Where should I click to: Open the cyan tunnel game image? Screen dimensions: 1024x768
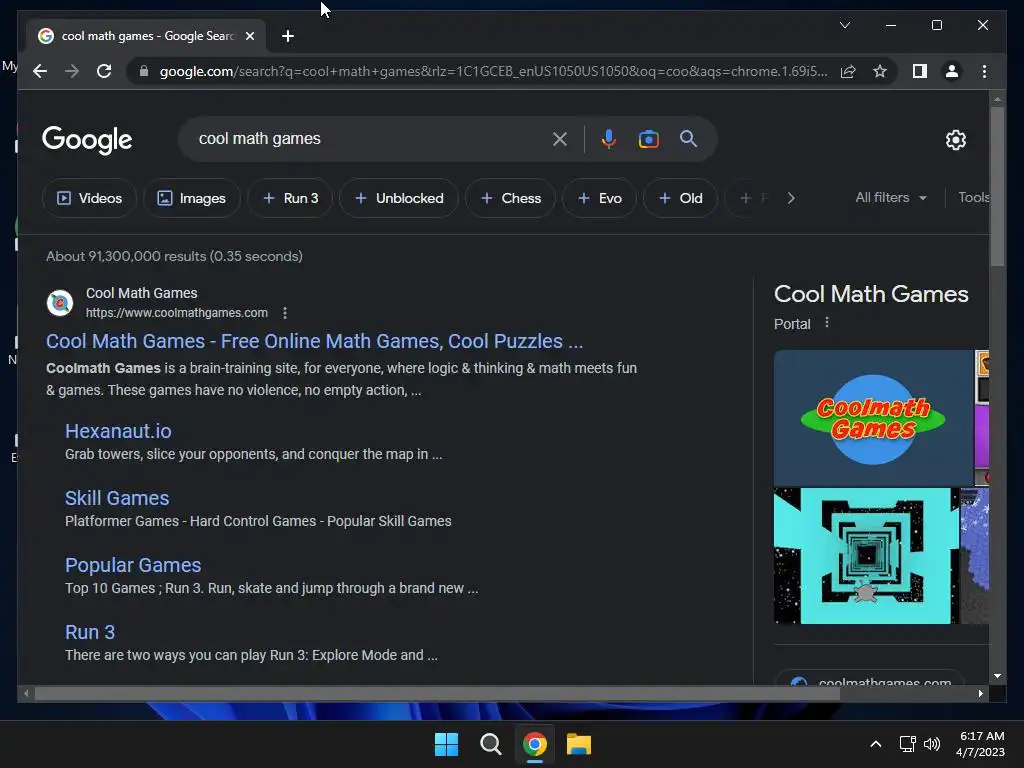coord(866,556)
